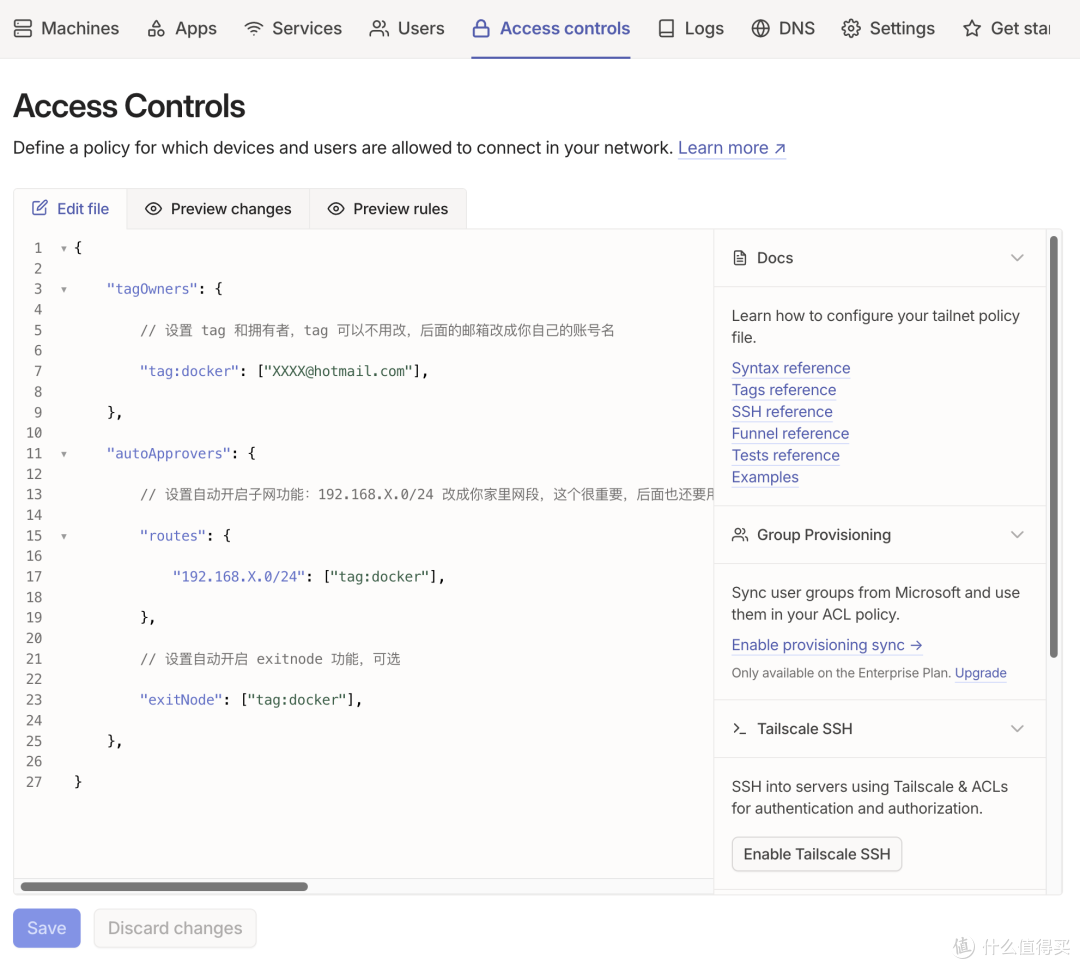The image size is (1080, 969).
Task: Click the Settings gear icon
Action: pyautogui.click(x=851, y=28)
